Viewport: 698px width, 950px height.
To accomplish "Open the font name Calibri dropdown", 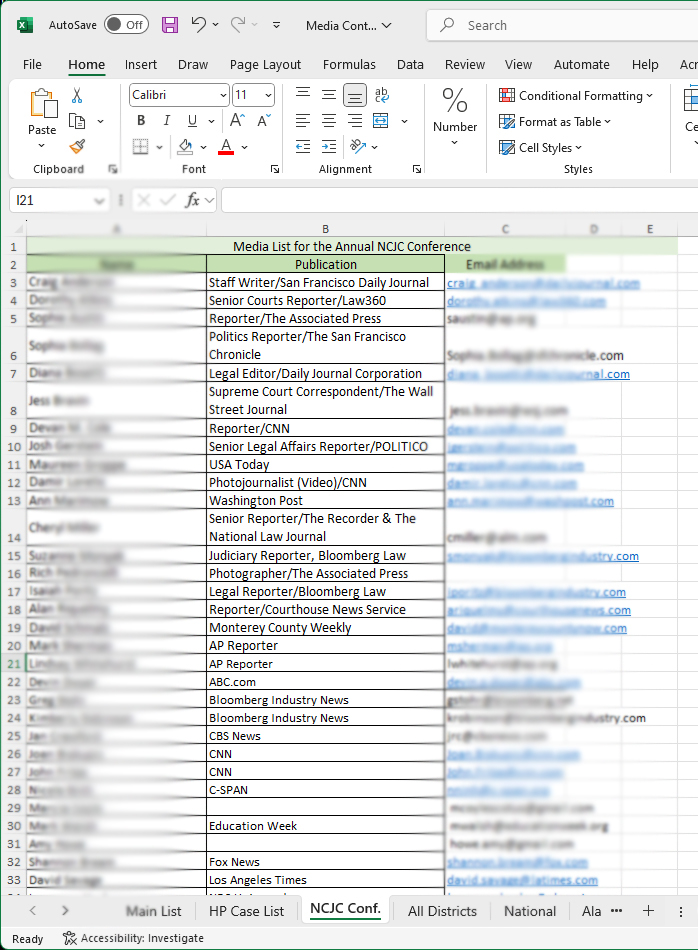I will [222, 96].
